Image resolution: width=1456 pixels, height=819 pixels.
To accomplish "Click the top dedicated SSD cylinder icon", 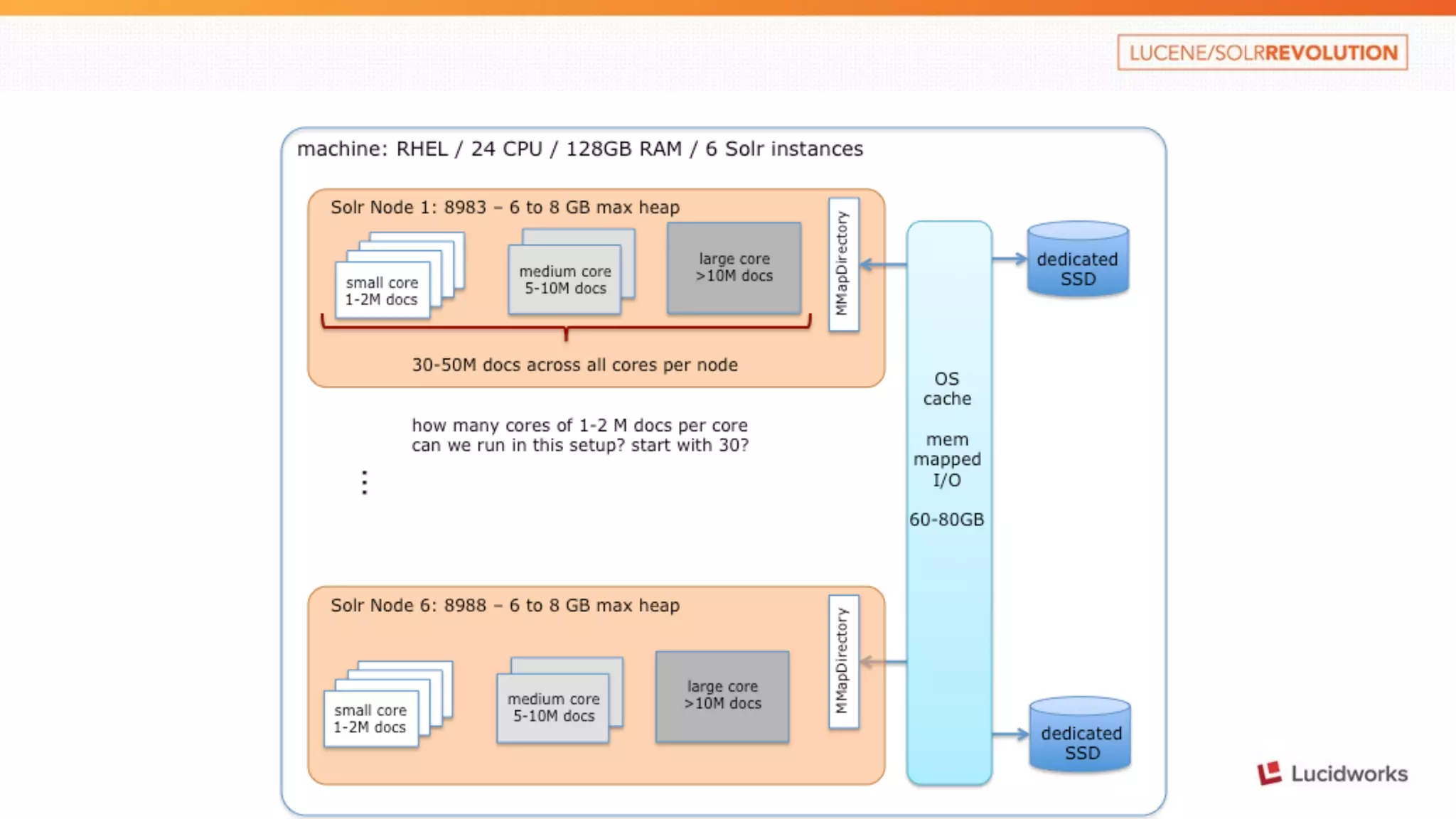I will 1078,259.
